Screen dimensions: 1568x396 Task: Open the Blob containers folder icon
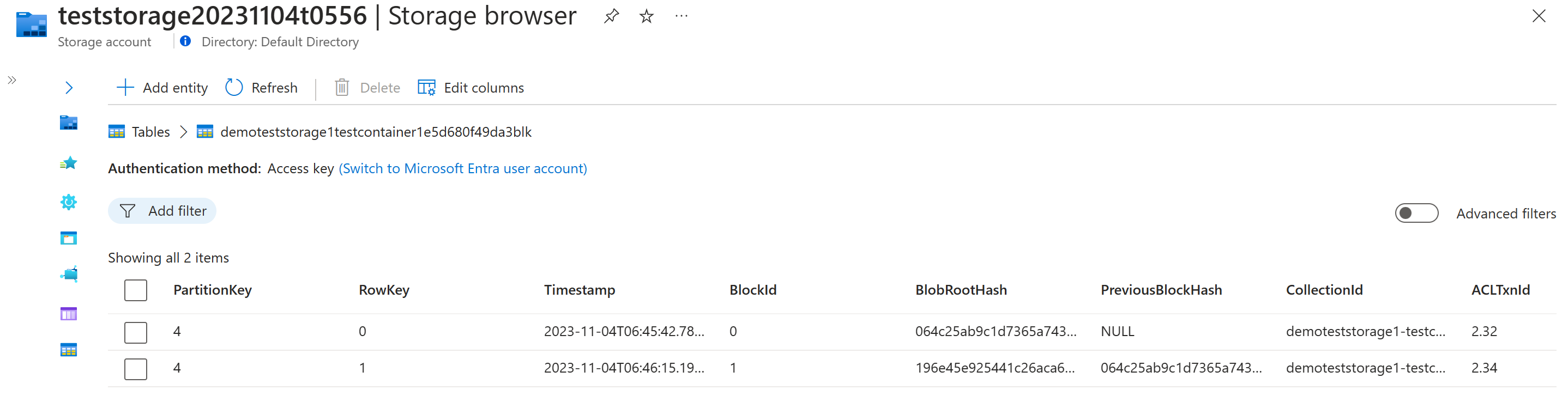[x=69, y=124]
